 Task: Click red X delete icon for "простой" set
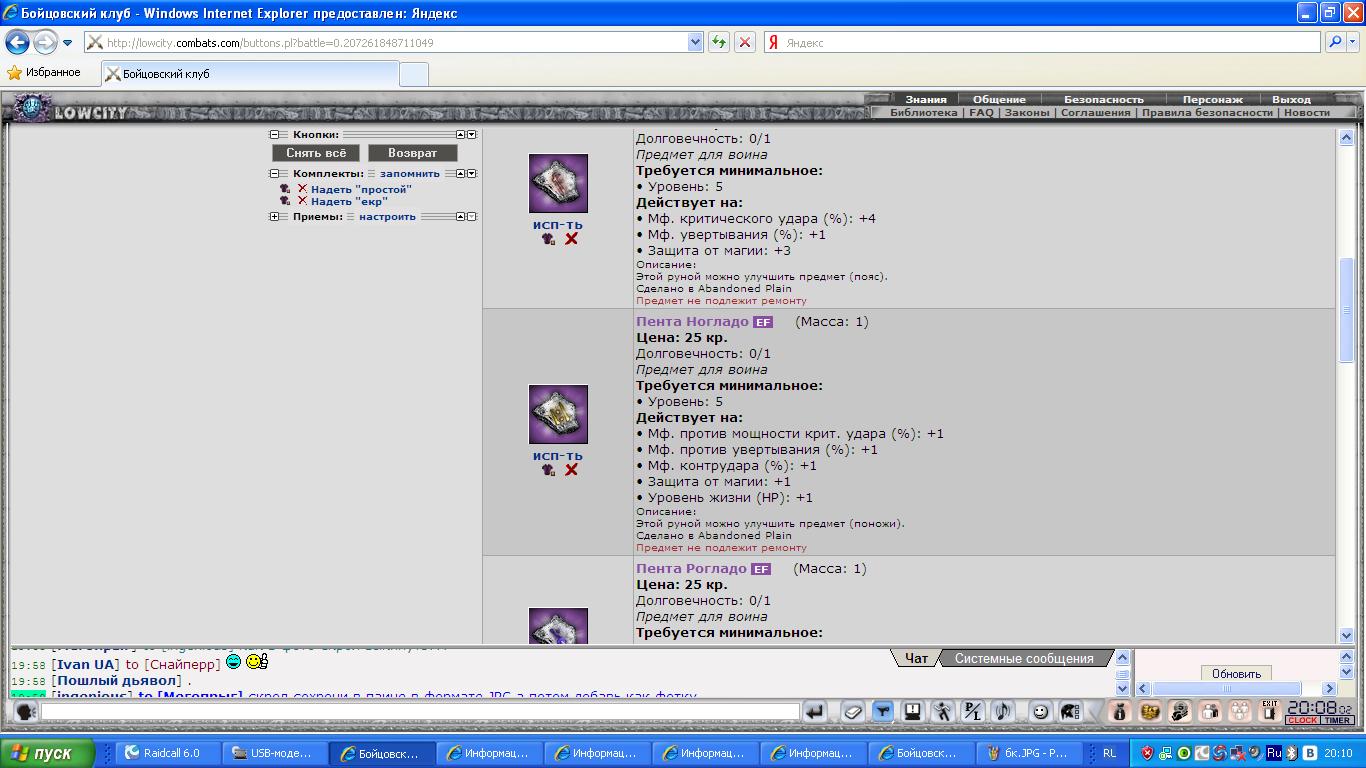(x=302, y=188)
